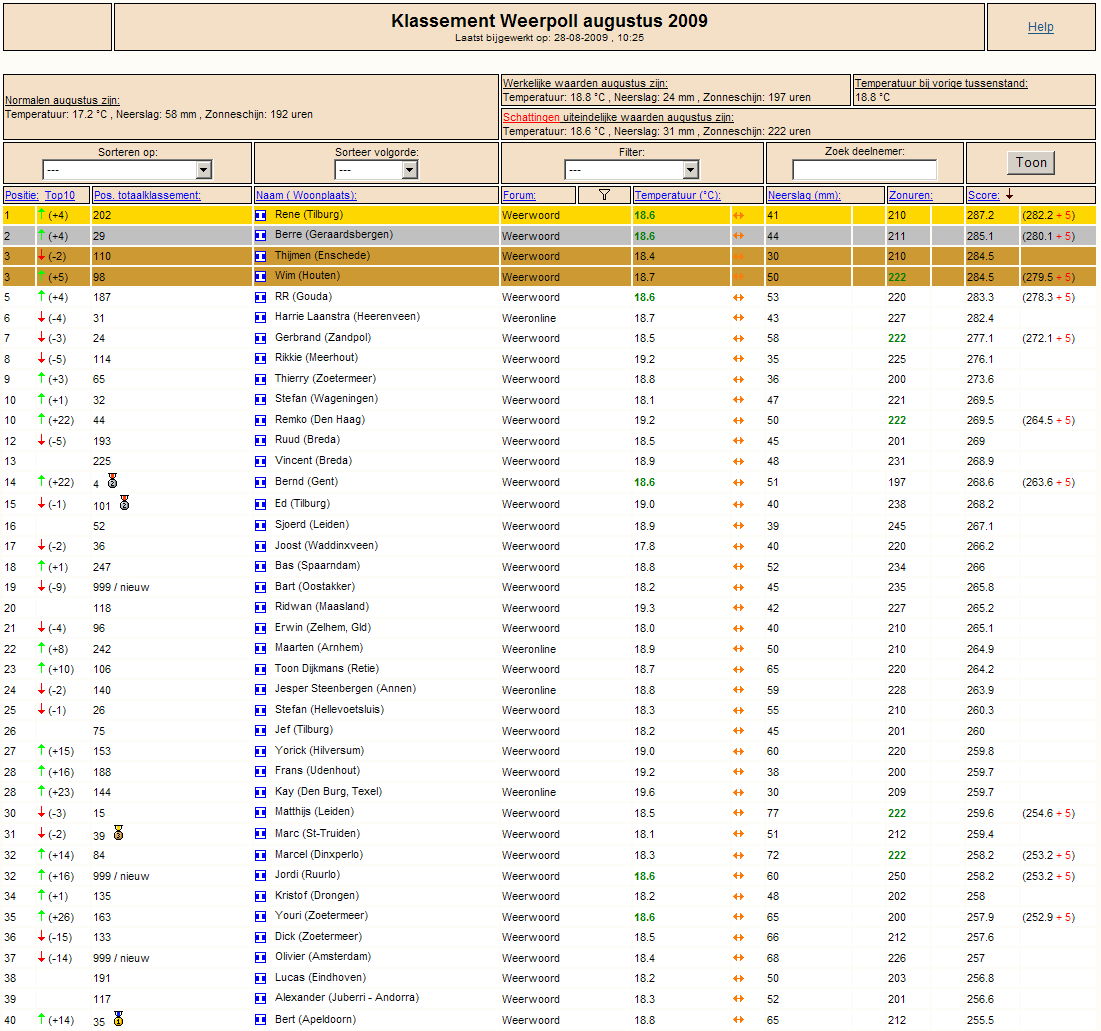Click the gold medal icon in Marc's row
The image size is (1101, 1031).
point(118,833)
